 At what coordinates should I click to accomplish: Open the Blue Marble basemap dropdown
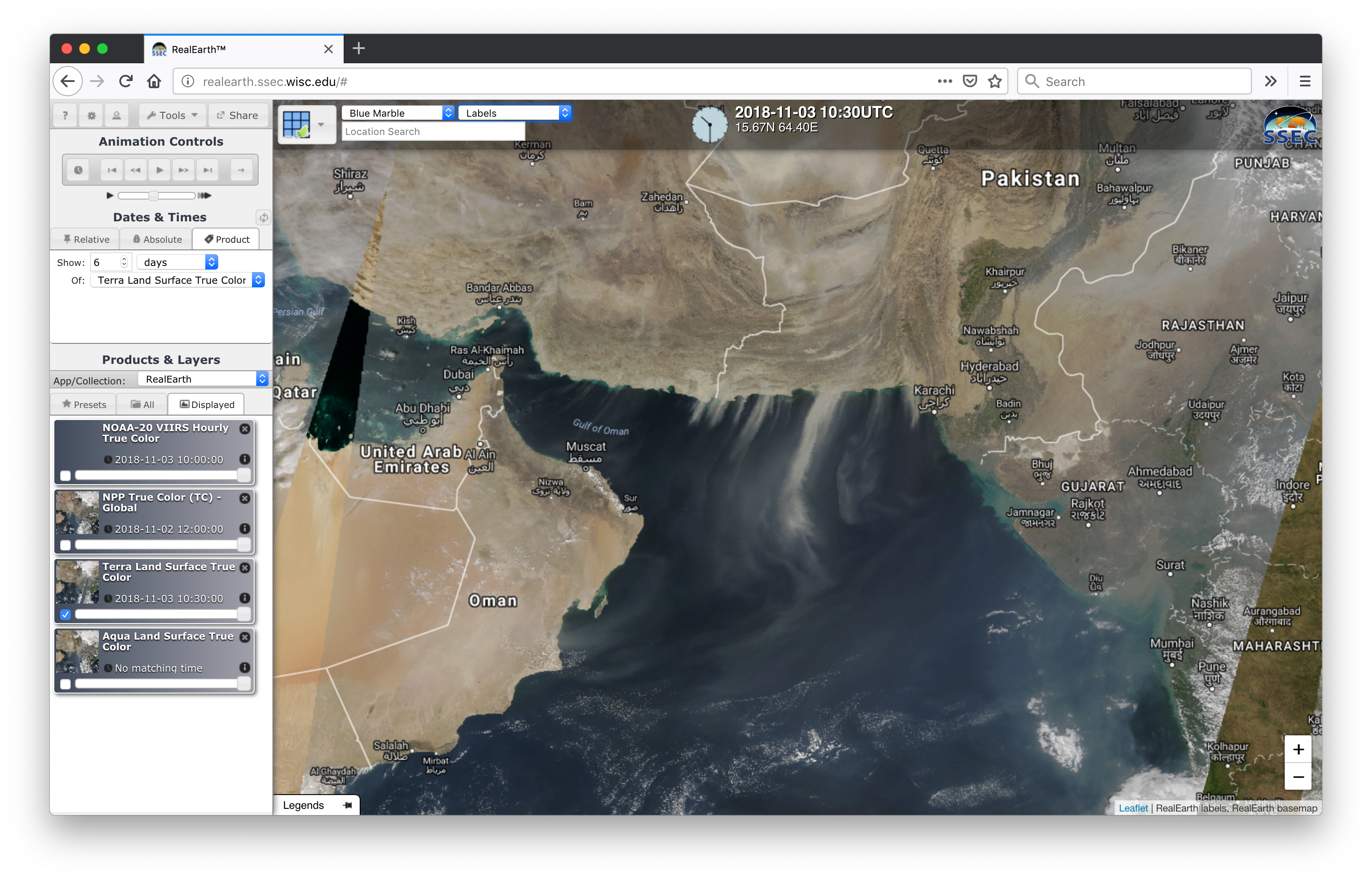pos(398,113)
